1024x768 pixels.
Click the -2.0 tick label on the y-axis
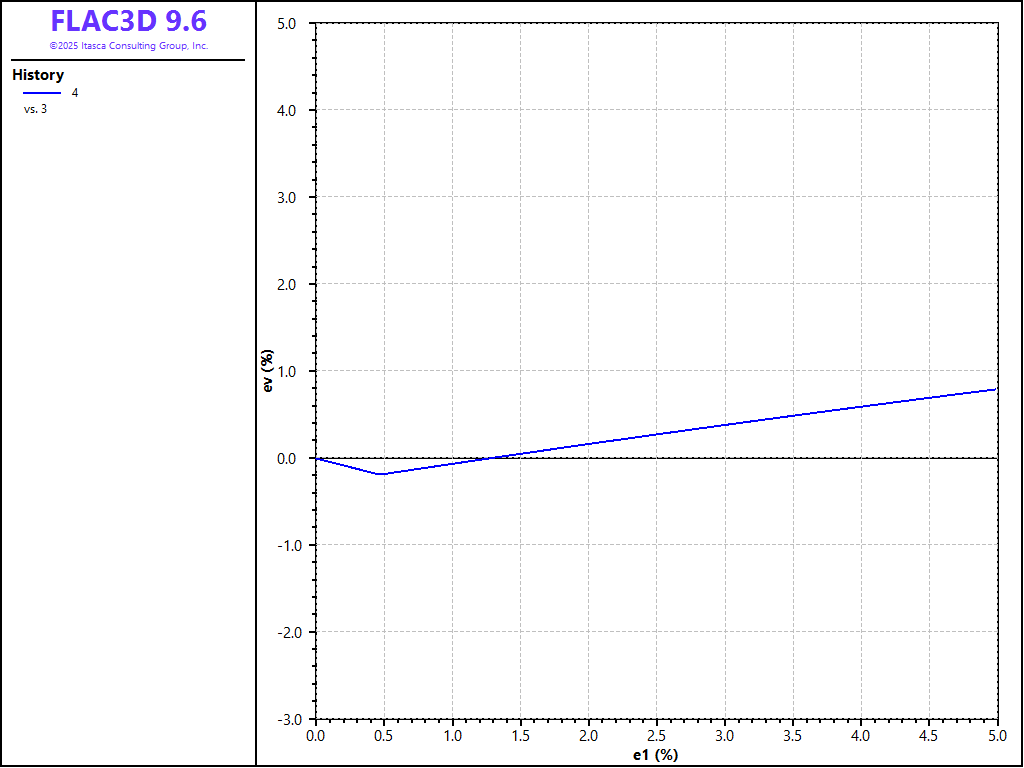[x=284, y=632]
